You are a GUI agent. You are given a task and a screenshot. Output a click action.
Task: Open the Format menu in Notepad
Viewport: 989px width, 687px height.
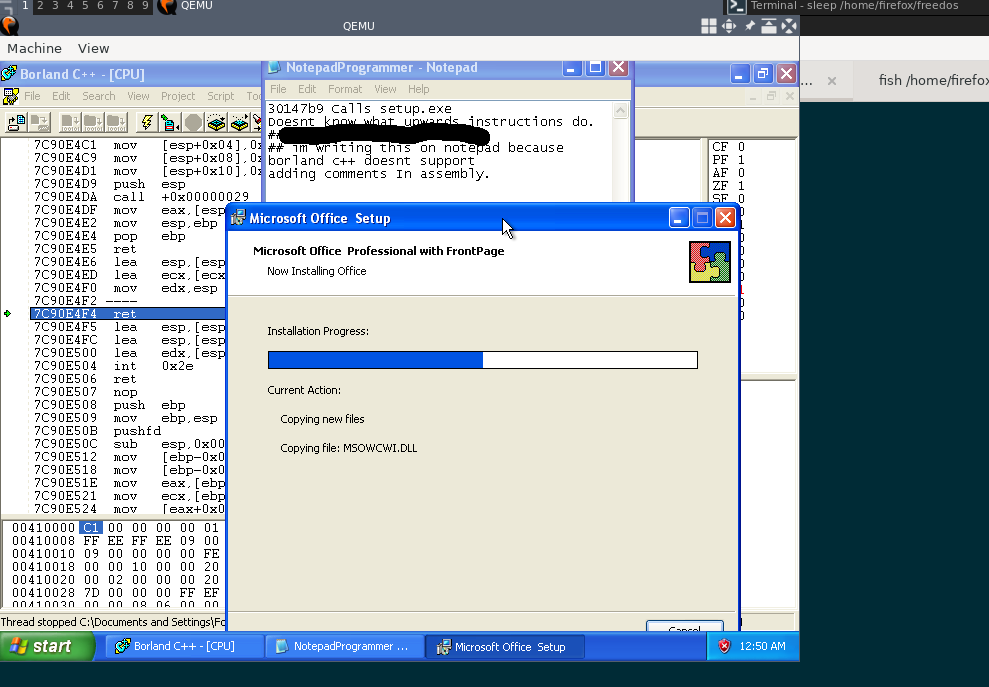(345, 89)
